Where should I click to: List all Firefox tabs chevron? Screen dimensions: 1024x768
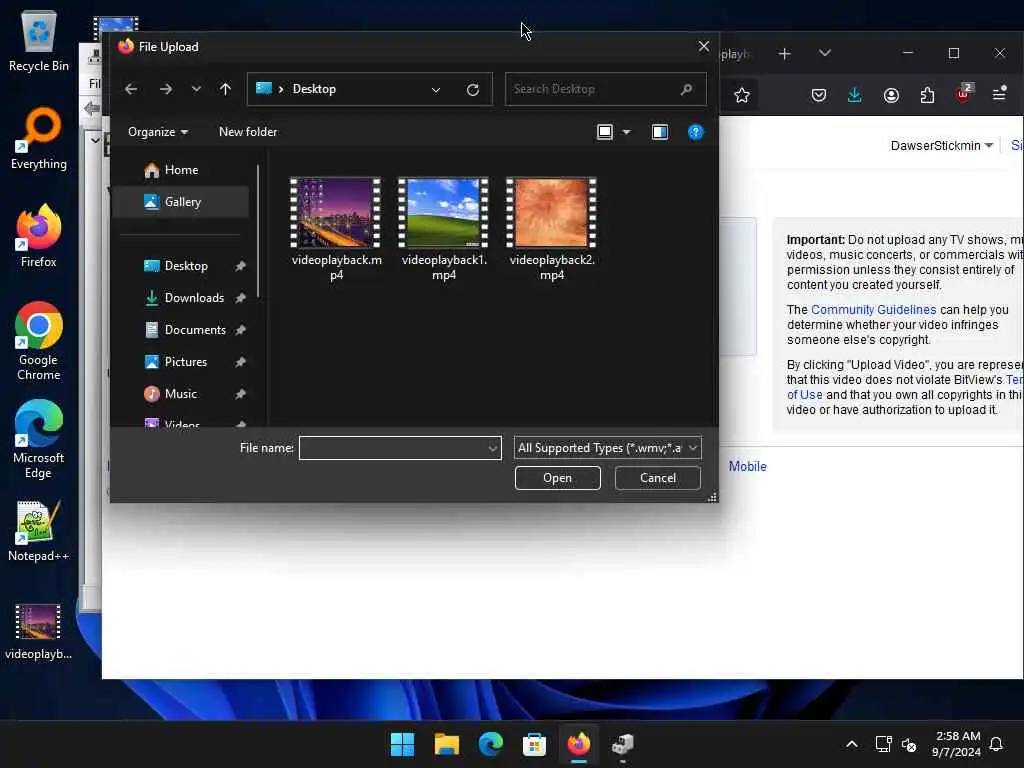(x=825, y=53)
